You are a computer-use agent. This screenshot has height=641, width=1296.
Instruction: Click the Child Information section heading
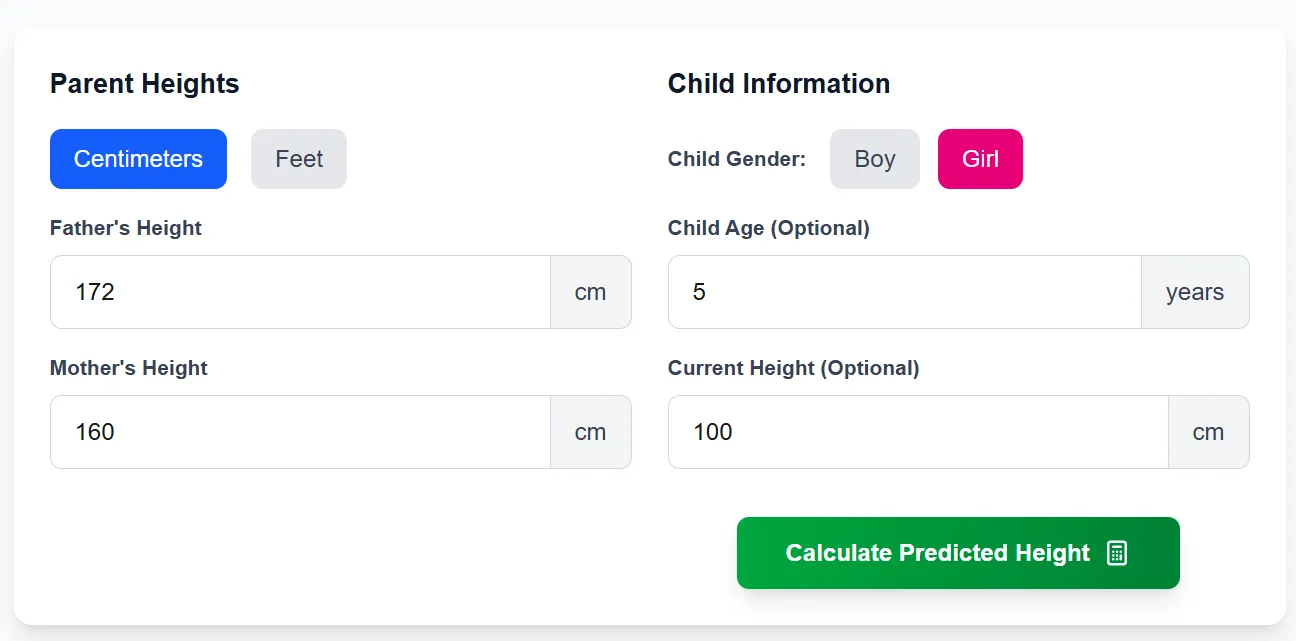[x=779, y=84]
